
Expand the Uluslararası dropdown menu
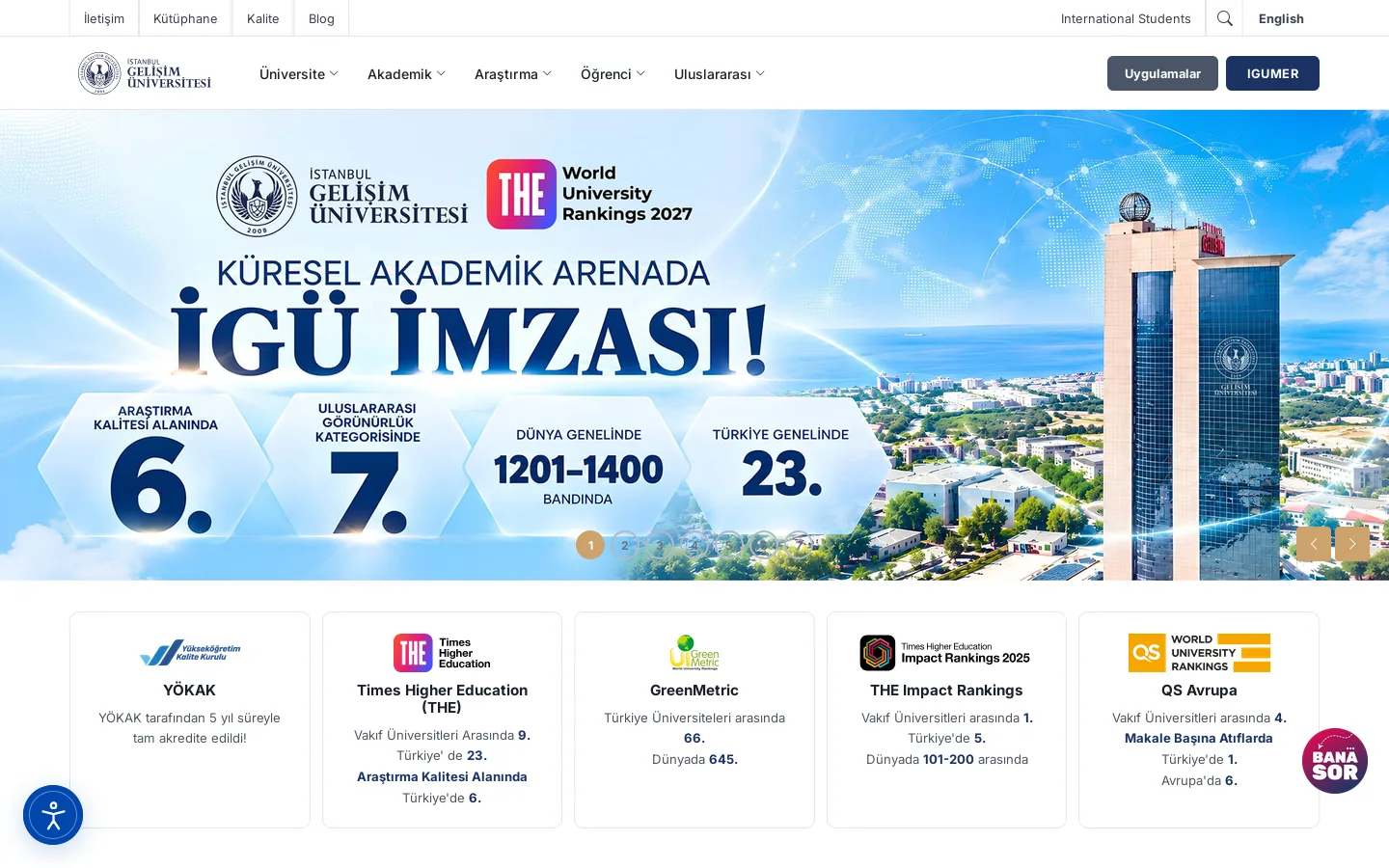(720, 74)
